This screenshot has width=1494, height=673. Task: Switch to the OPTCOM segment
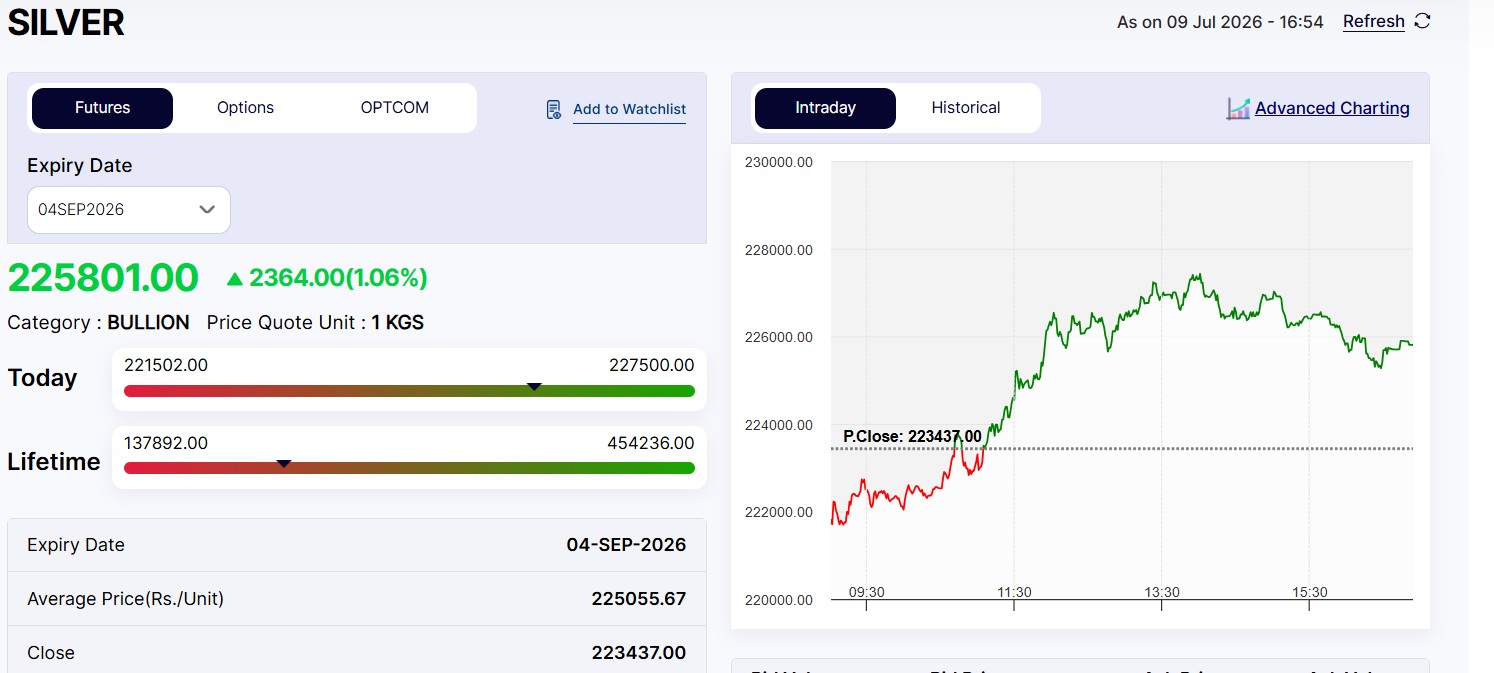pos(395,108)
